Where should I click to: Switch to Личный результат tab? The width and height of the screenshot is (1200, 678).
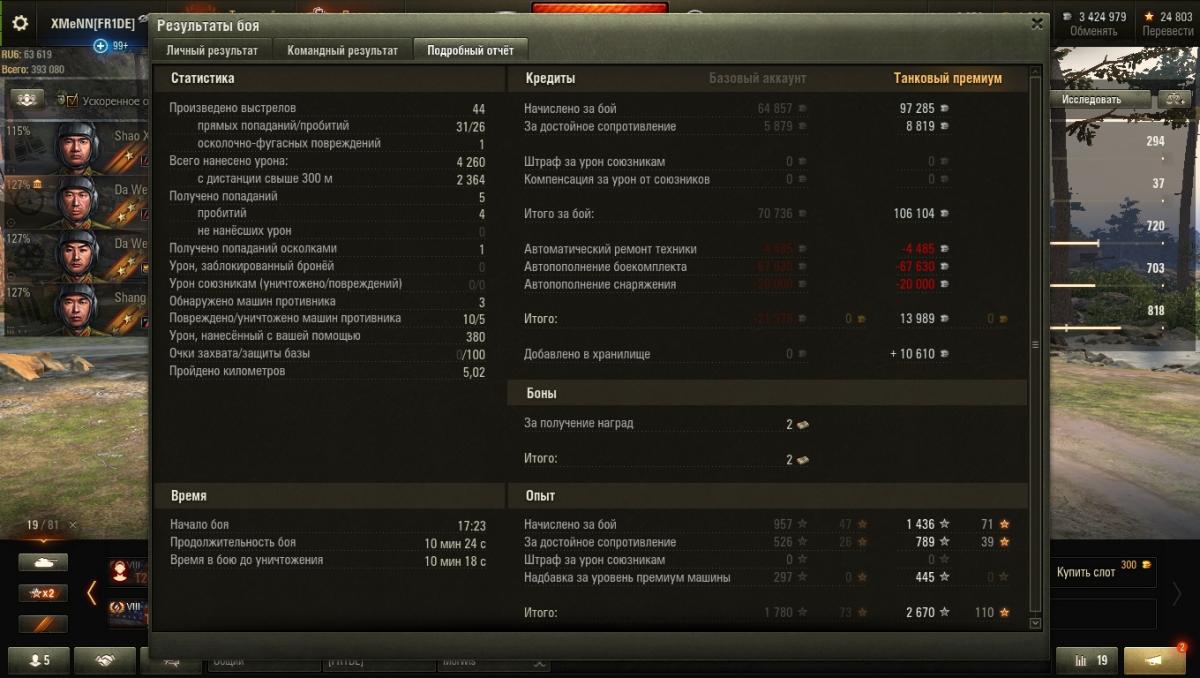(212, 50)
